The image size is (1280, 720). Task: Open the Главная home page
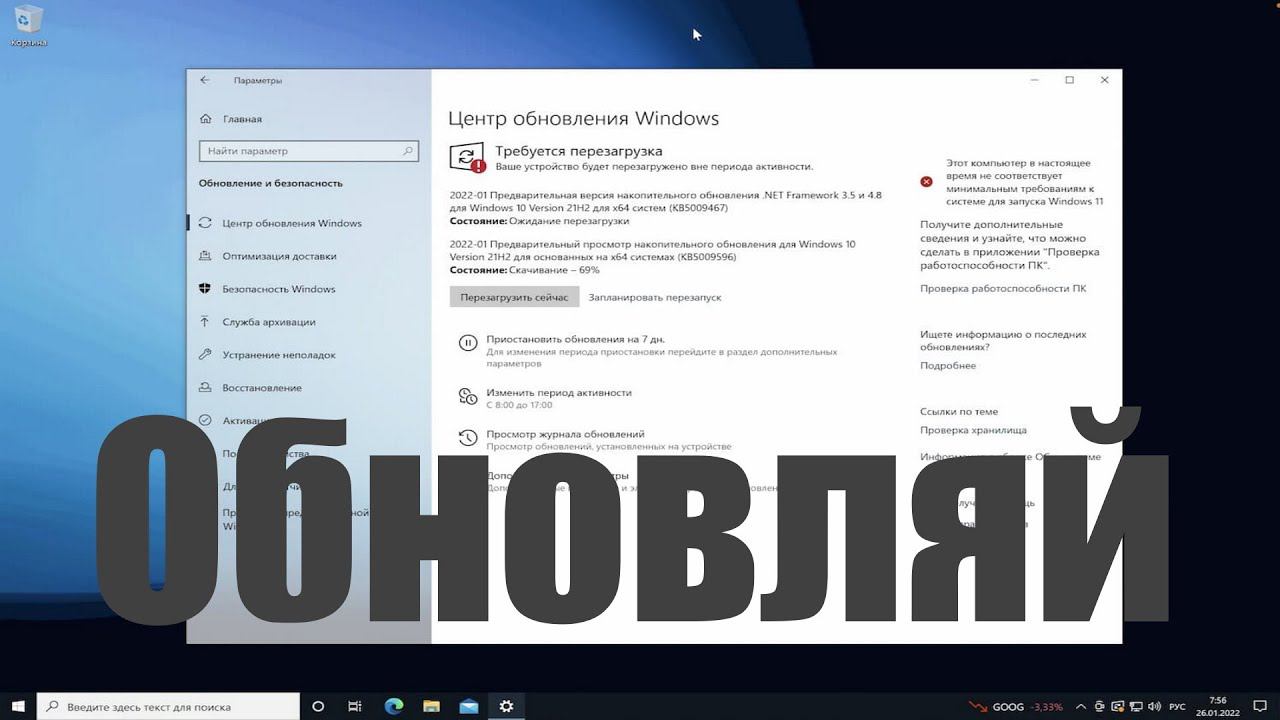pos(231,119)
